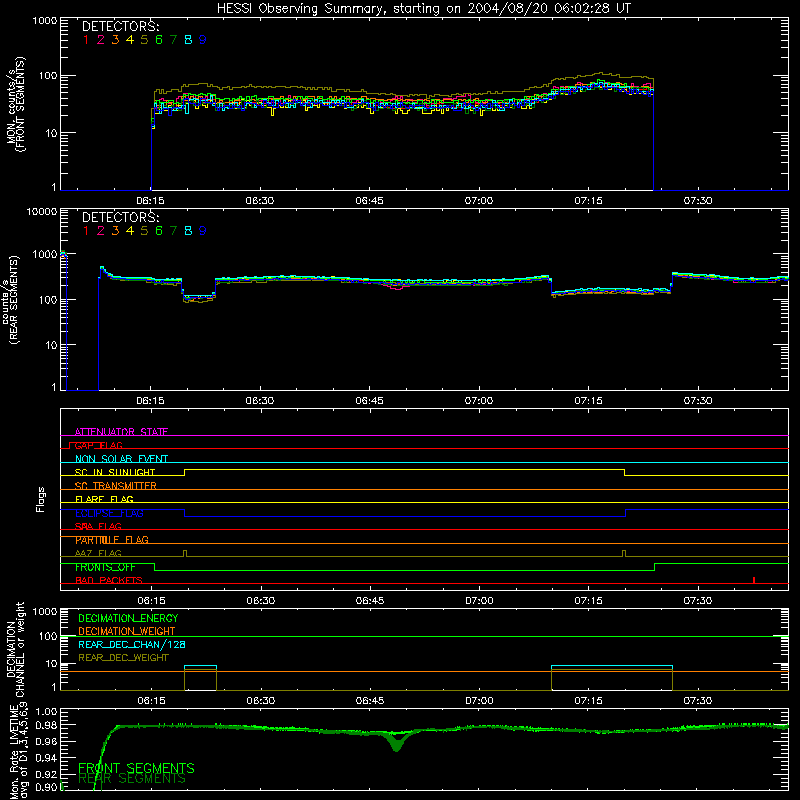800x800 pixels.
Task: Click detector 5 in front segments legend
Action: (144, 40)
